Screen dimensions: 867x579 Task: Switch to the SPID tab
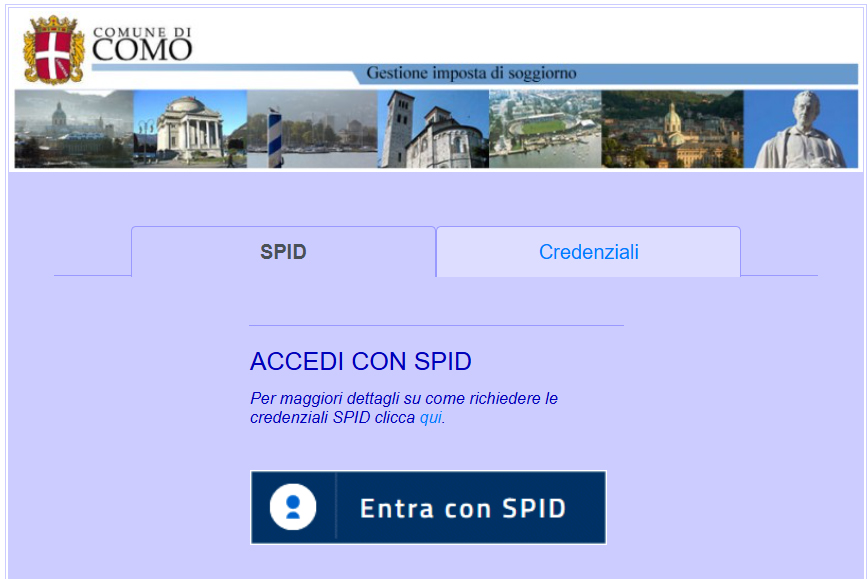[x=283, y=252]
